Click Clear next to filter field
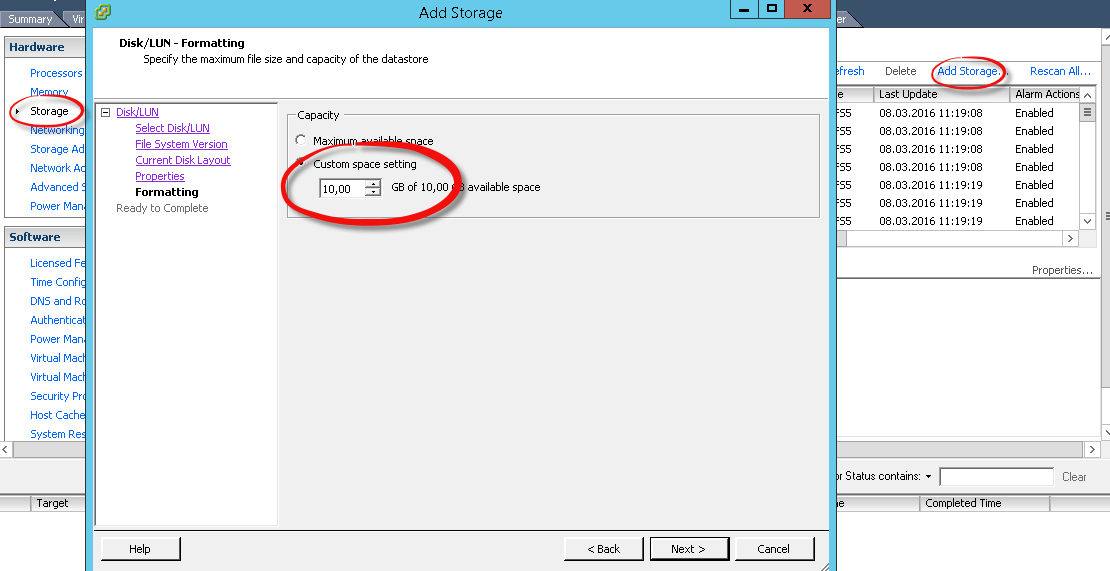Screen dimensions: 1110x571 coord(1074,477)
